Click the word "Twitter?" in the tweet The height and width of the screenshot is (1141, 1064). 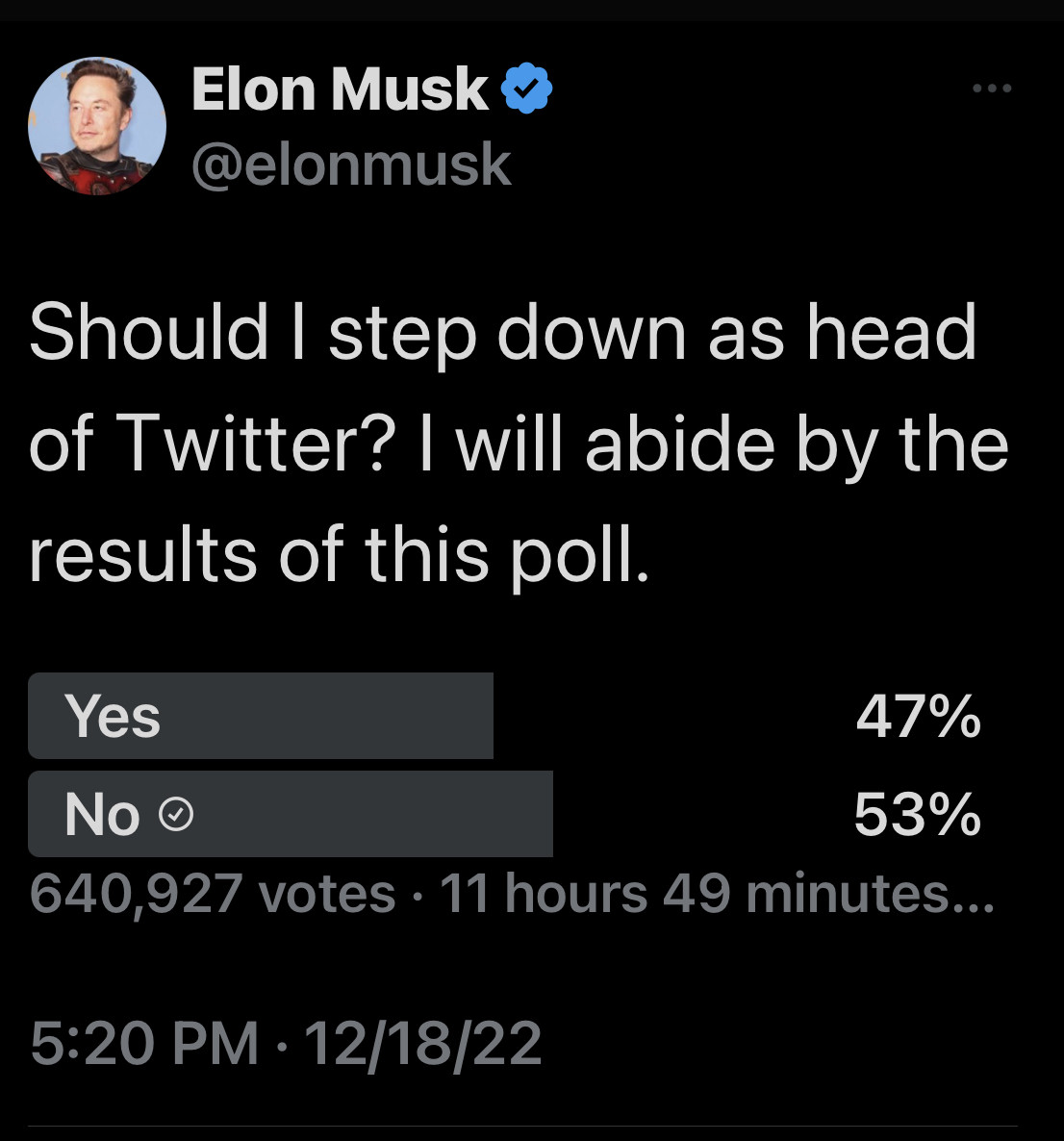257,444
